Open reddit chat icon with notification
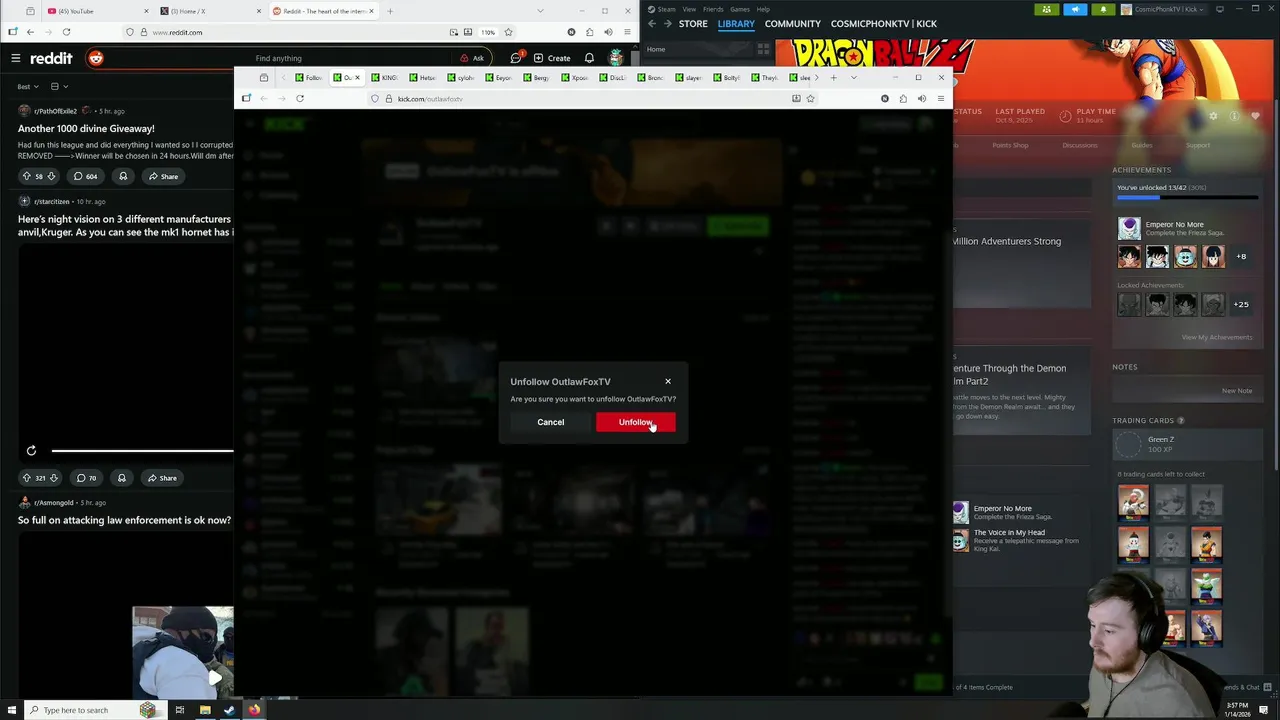 coord(515,58)
